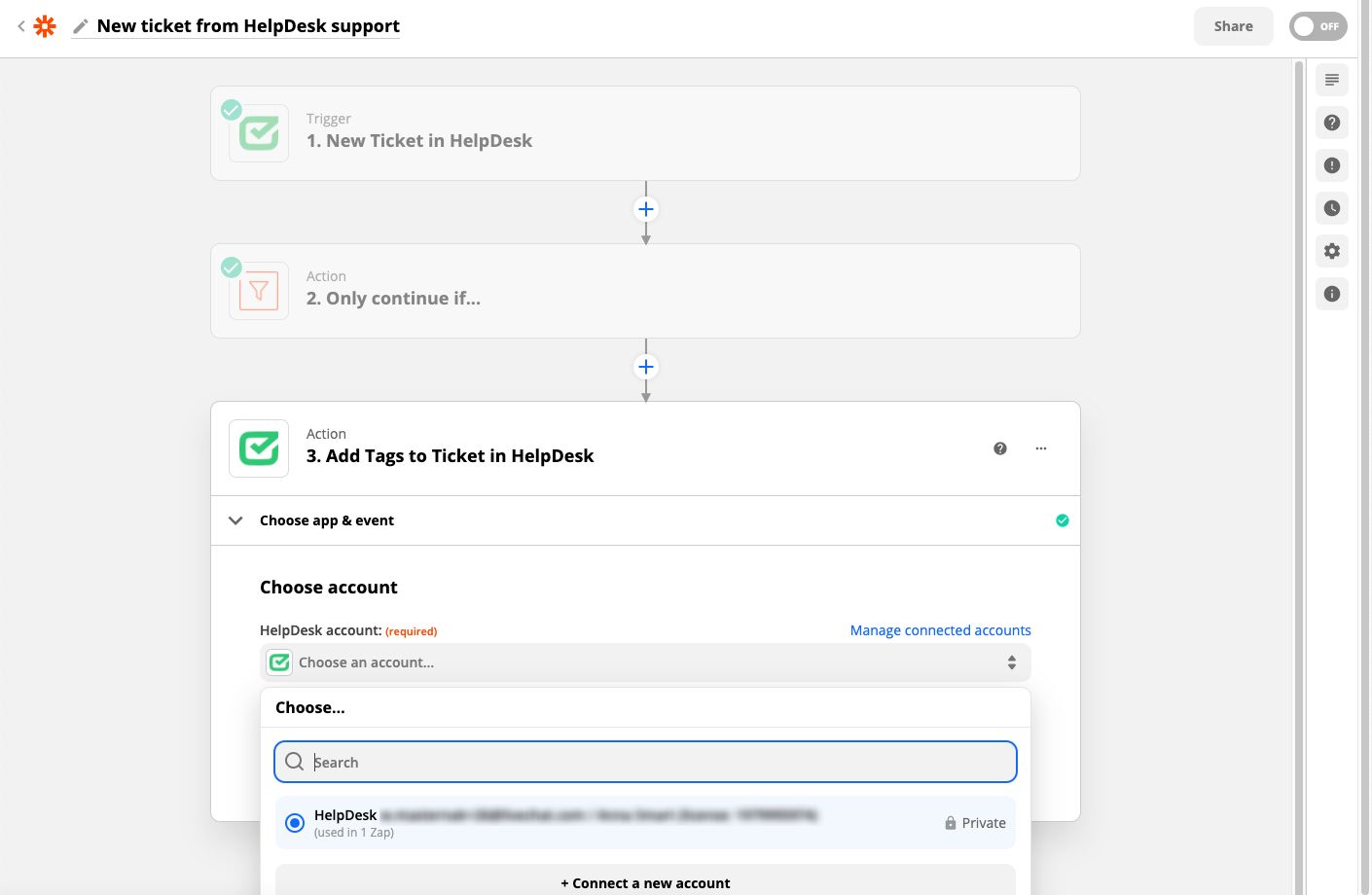Click the checkmark badge on trigger step
This screenshot has width=1372, height=895.
point(232,110)
